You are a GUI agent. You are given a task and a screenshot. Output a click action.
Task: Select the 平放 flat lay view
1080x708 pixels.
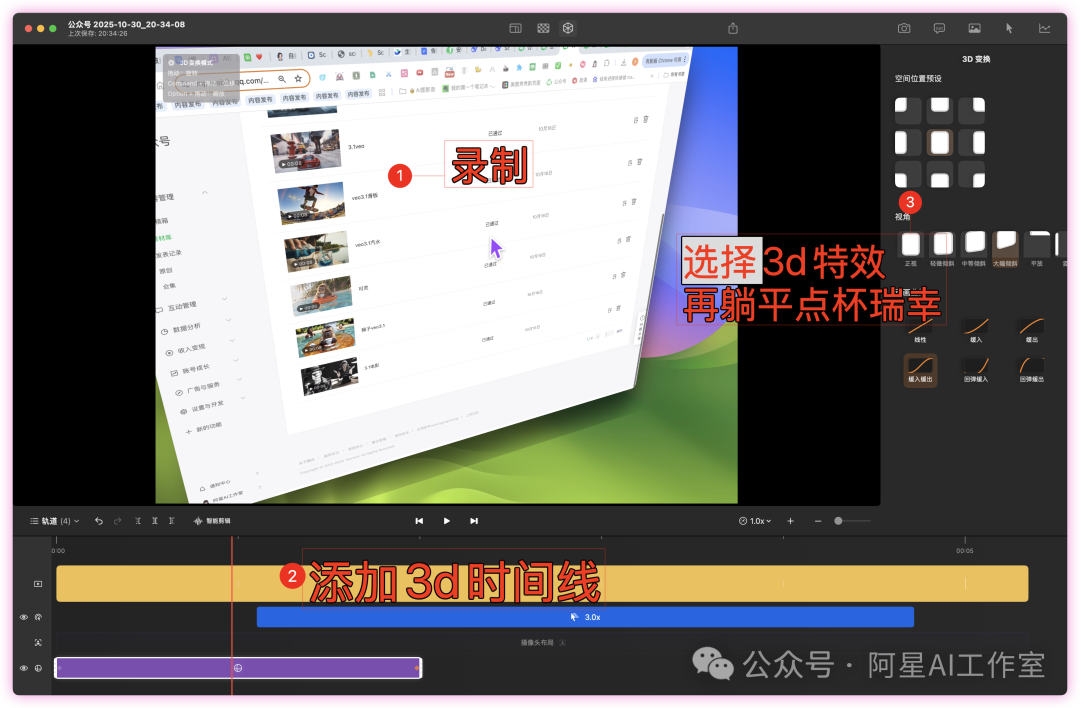point(1037,249)
